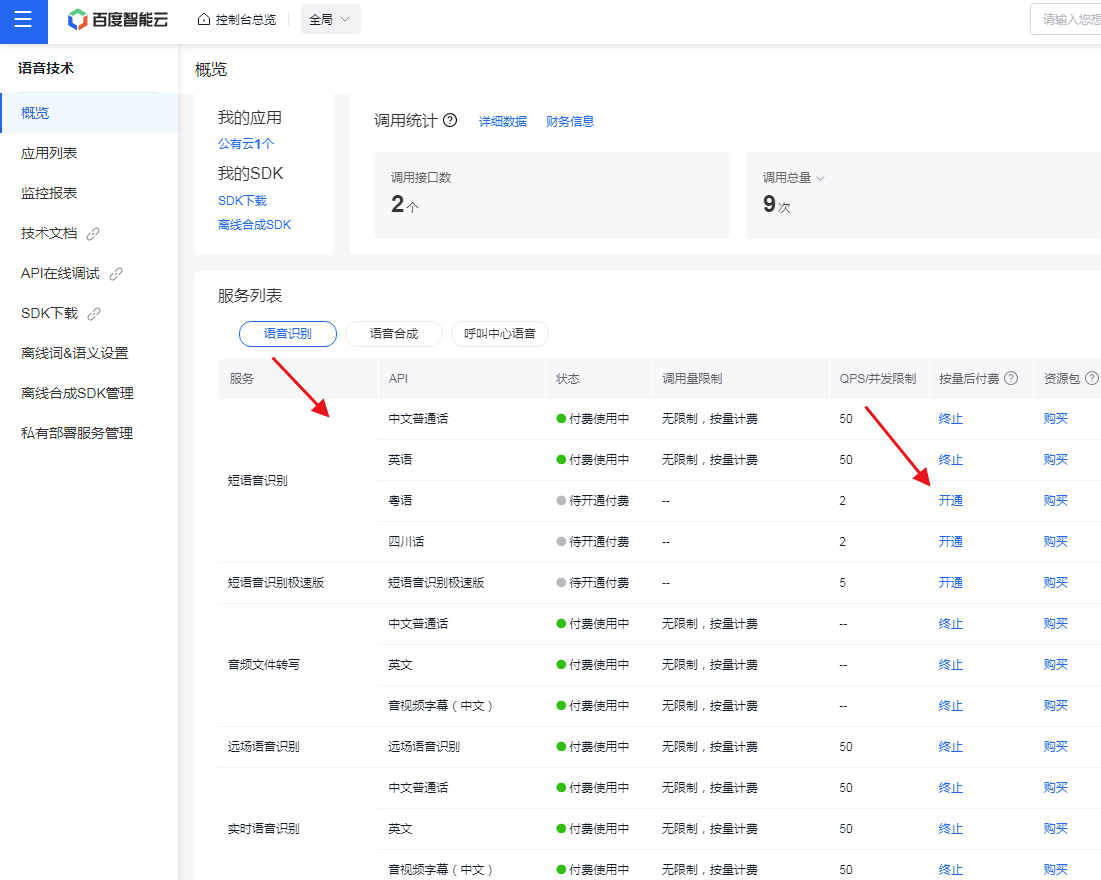The height and width of the screenshot is (880, 1101).
Task: Click the 调用总量 value 9次
Action: pos(777,204)
